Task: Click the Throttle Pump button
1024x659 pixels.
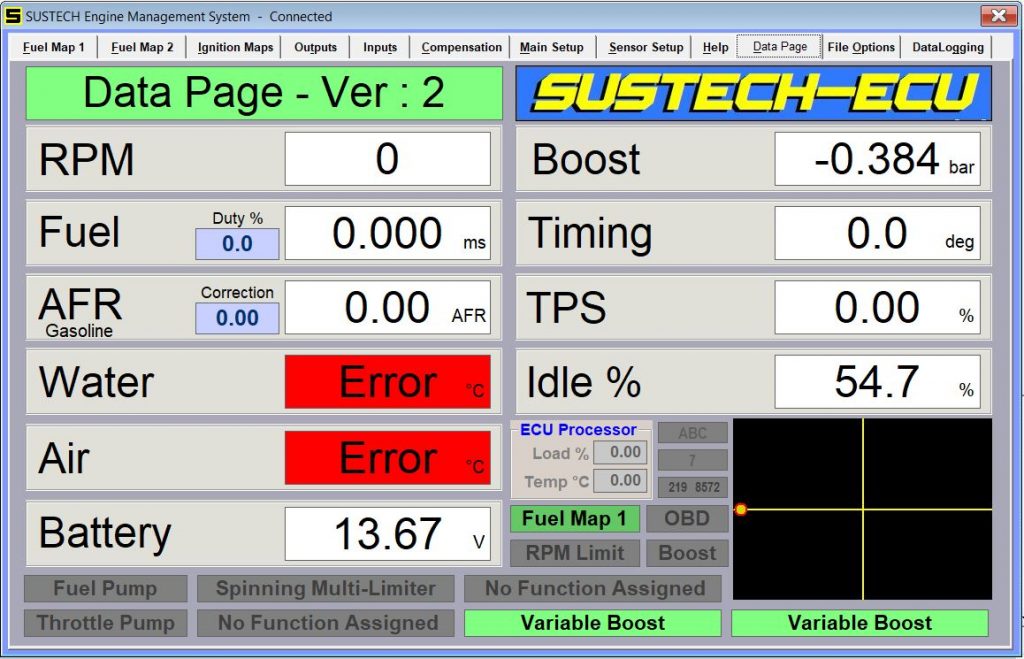Action: click(105, 623)
